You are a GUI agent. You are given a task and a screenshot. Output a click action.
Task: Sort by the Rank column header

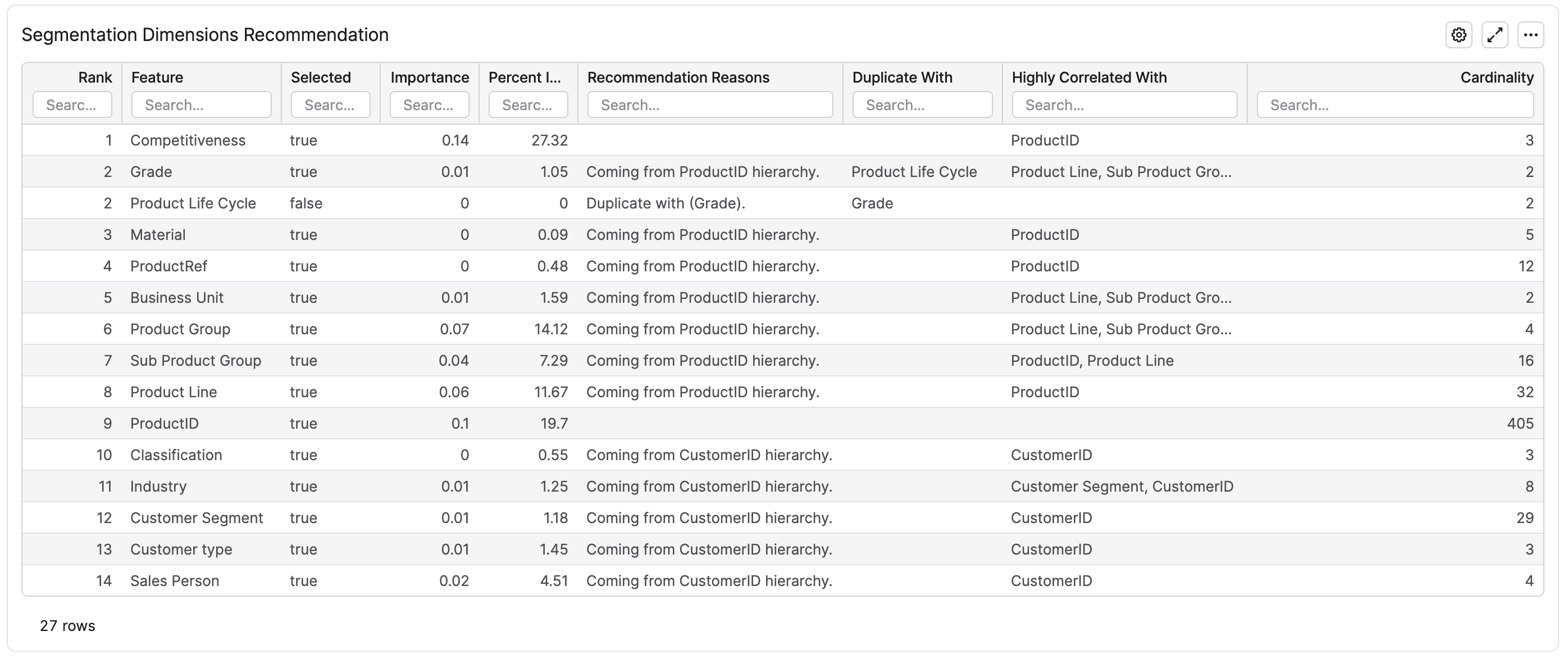coord(94,77)
